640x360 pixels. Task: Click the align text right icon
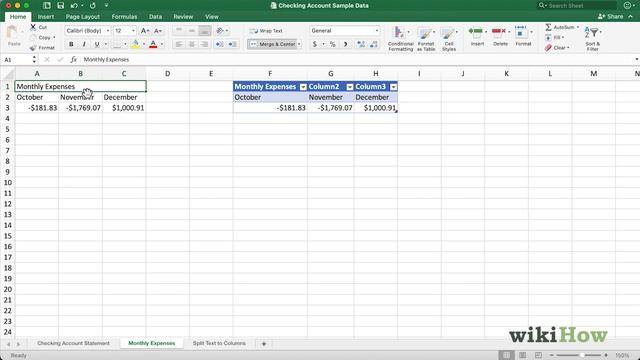(x=204, y=44)
